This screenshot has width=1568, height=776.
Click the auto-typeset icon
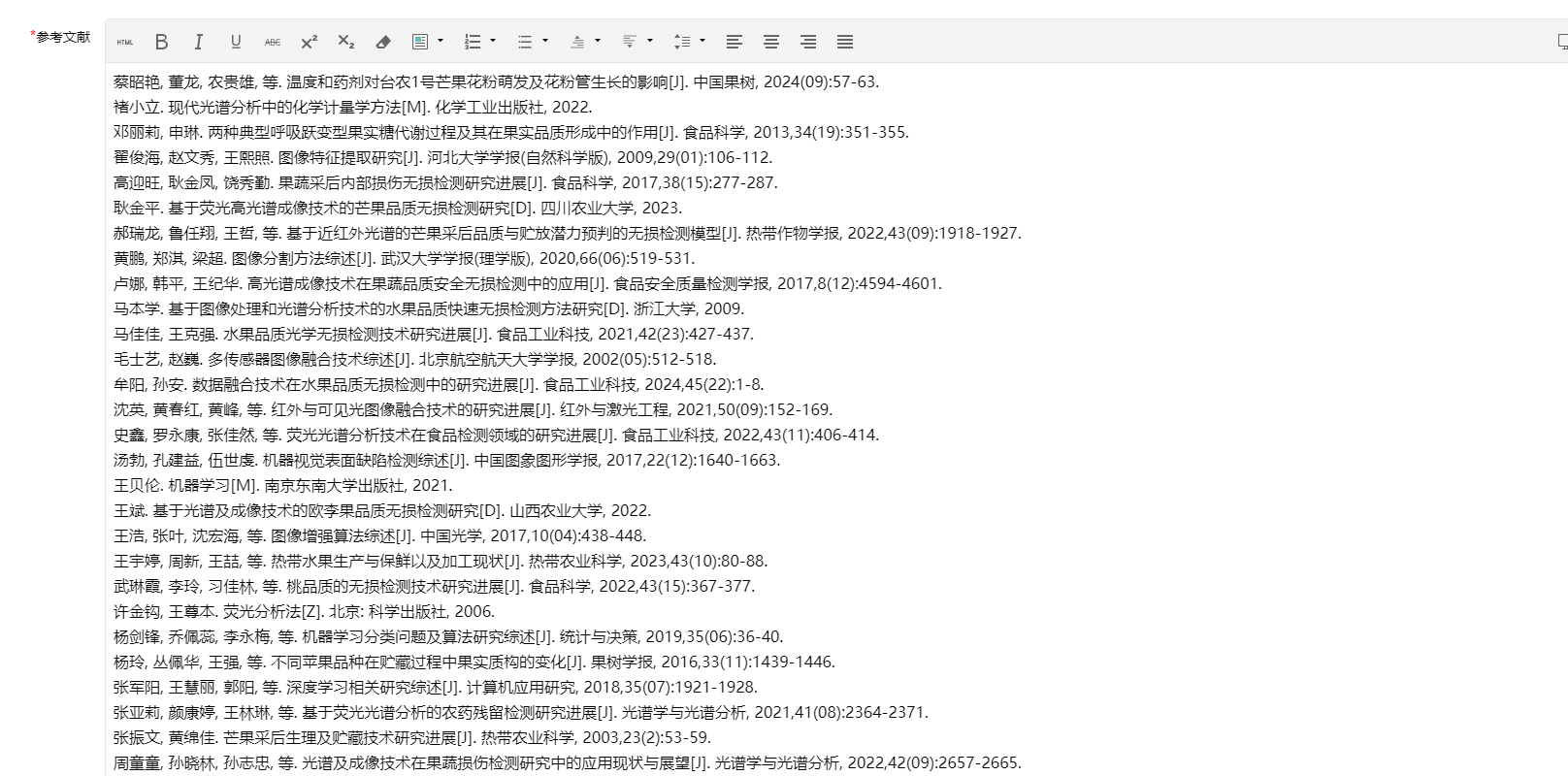(x=420, y=42)
